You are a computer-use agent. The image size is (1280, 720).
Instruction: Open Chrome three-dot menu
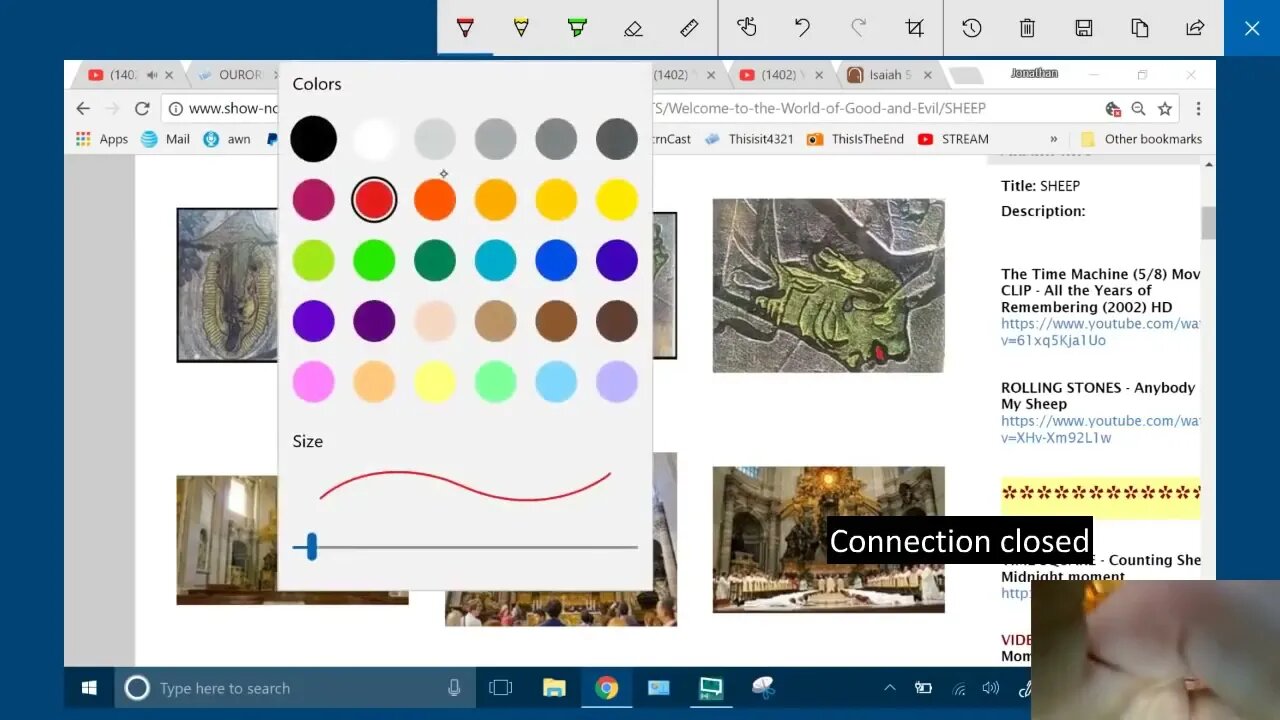(1198, 108)
